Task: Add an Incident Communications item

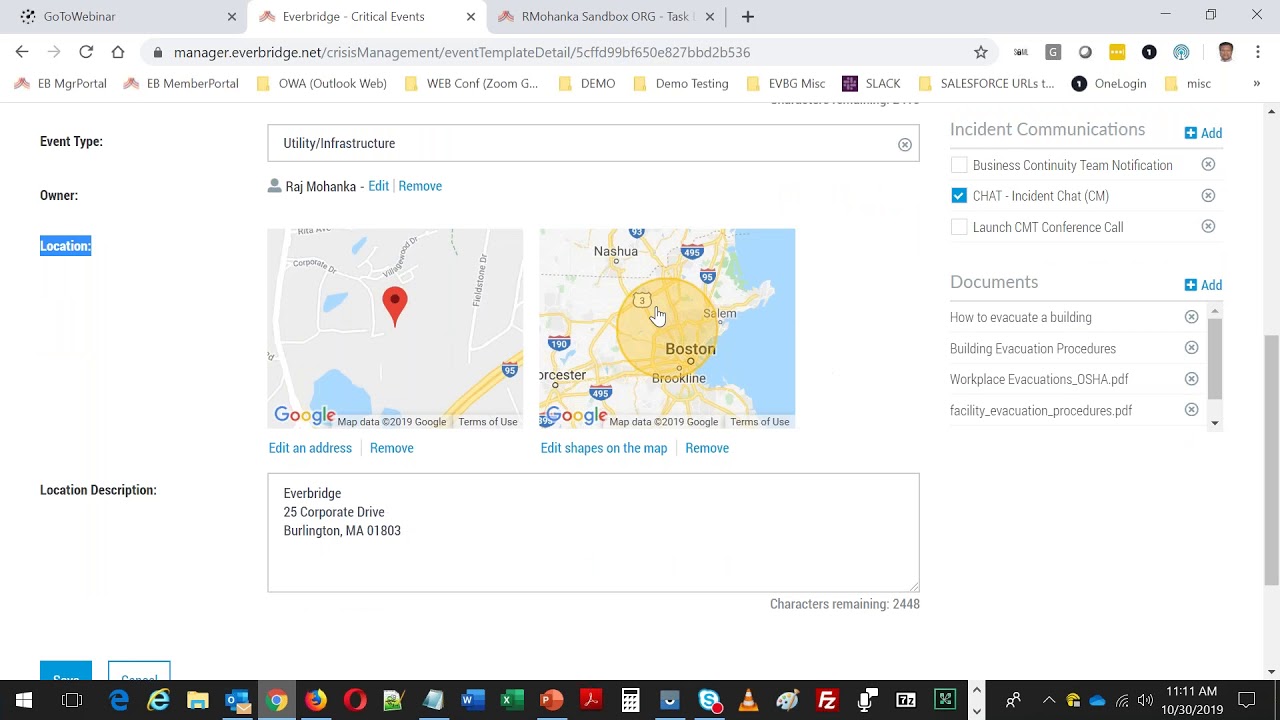Action: pos(1203,133)
